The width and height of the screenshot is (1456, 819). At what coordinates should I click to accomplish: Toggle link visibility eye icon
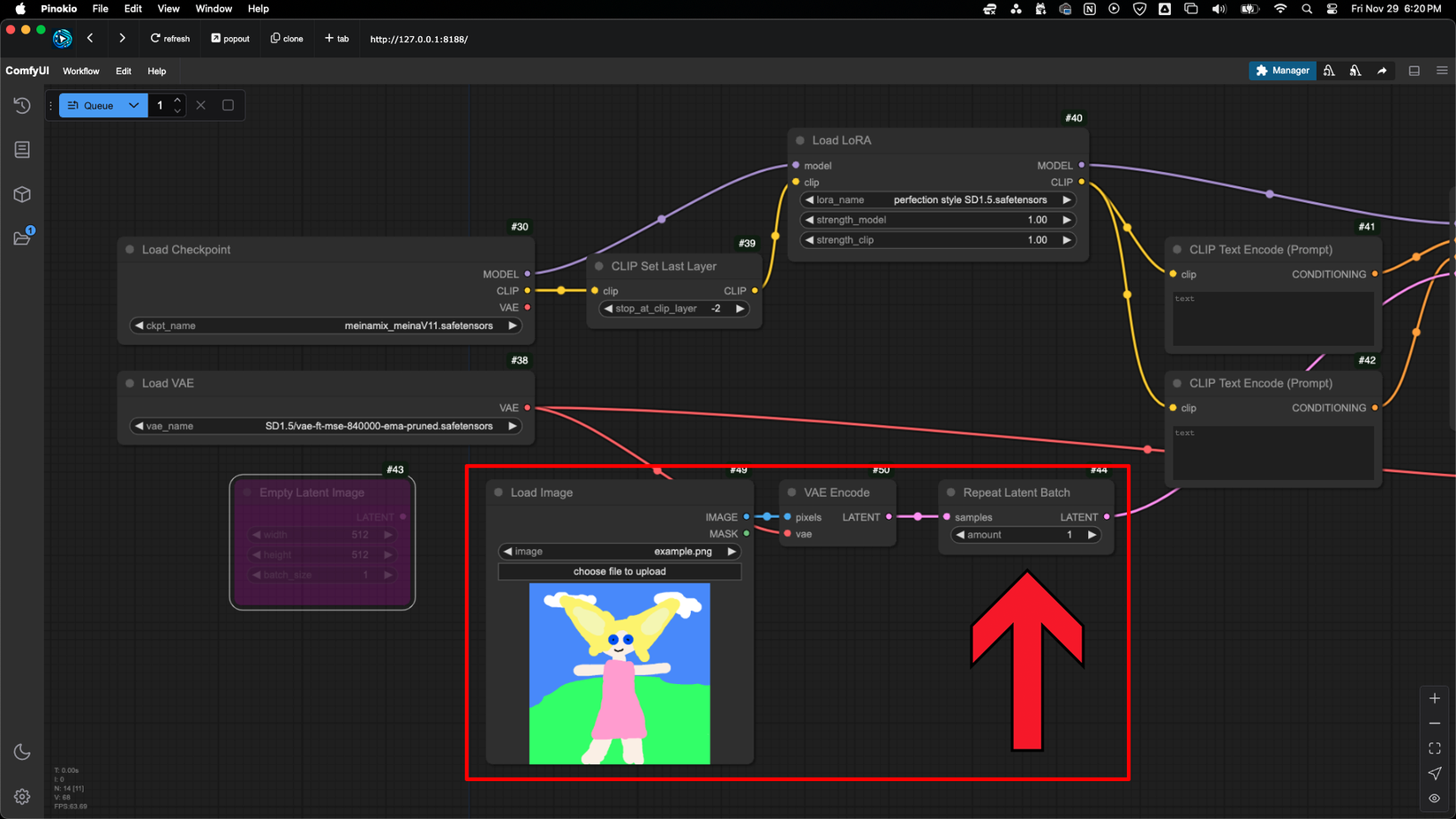pos(1435,798)
